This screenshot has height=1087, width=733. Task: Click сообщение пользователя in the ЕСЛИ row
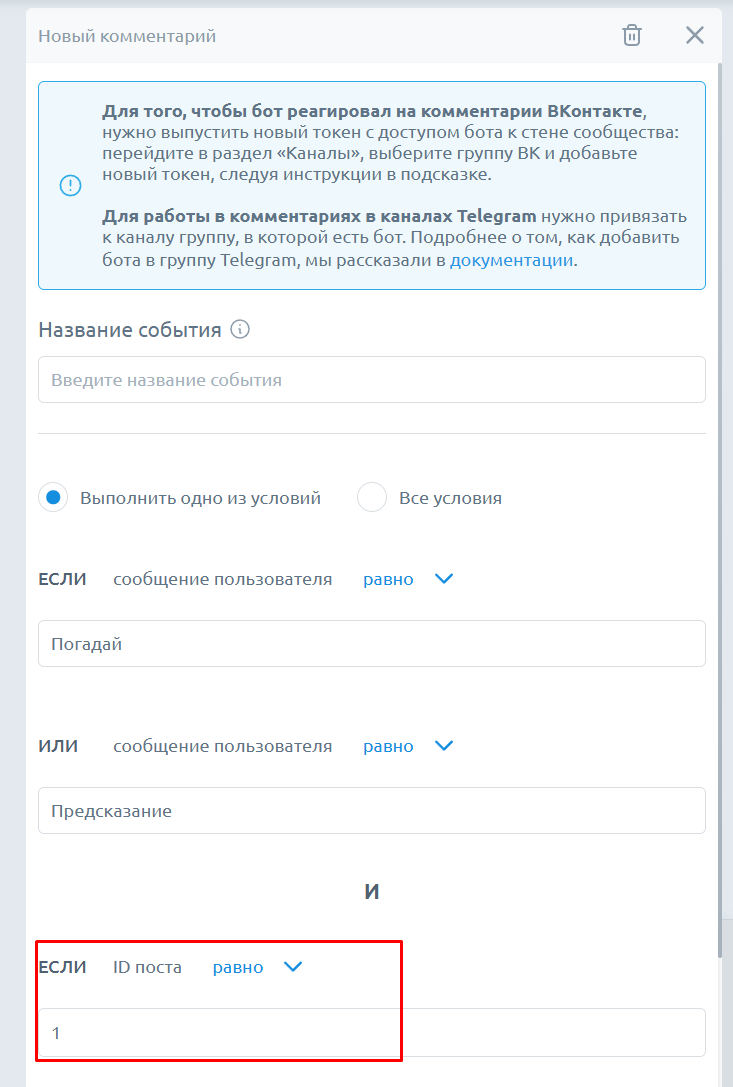coord(222,579)
